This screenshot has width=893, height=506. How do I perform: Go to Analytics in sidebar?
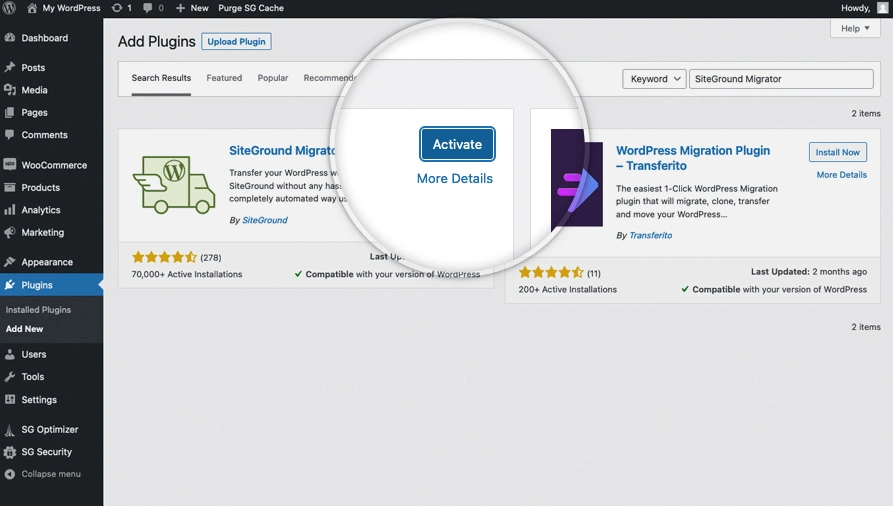point(41,210)
